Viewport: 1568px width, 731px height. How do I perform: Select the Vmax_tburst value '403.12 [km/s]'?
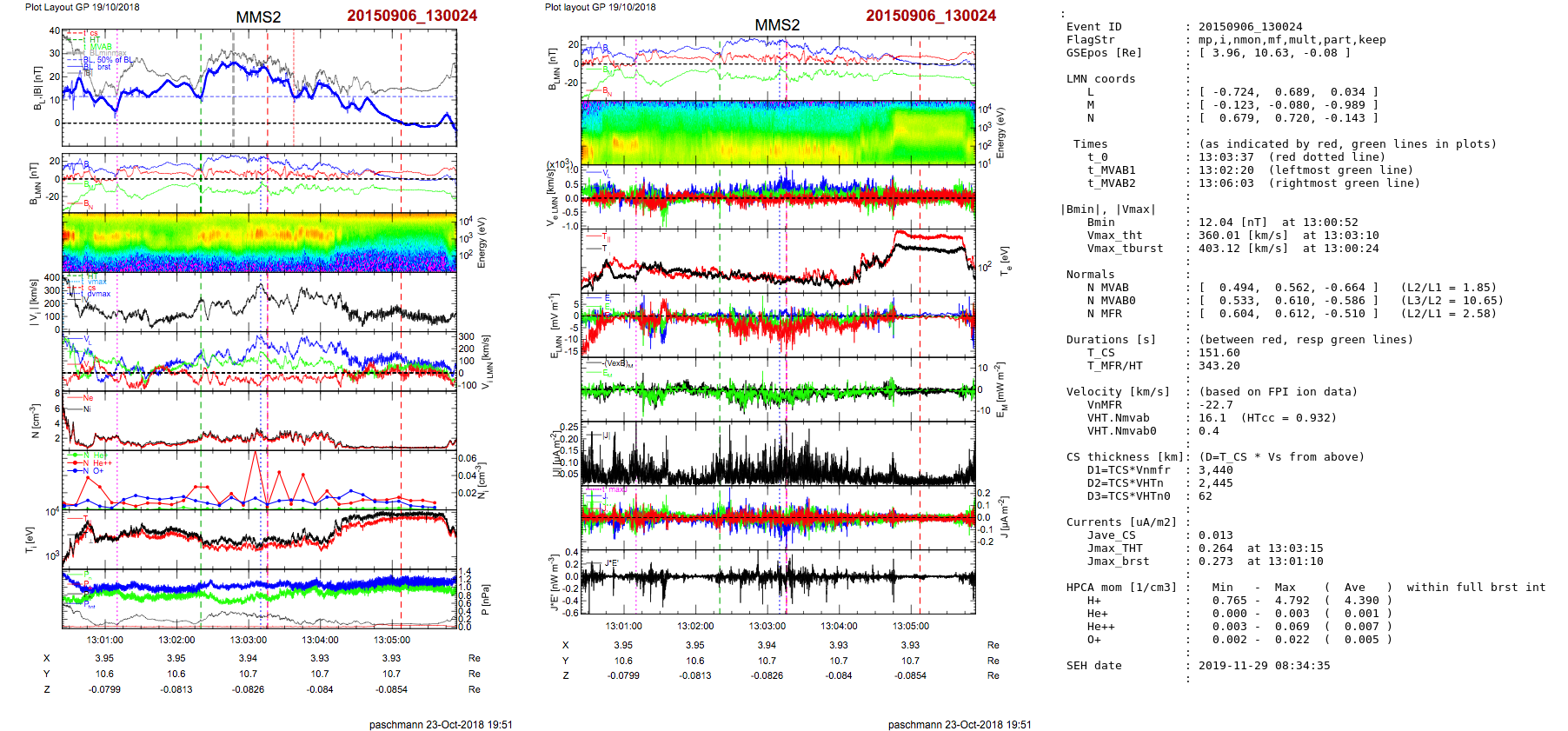[1243, 249]
